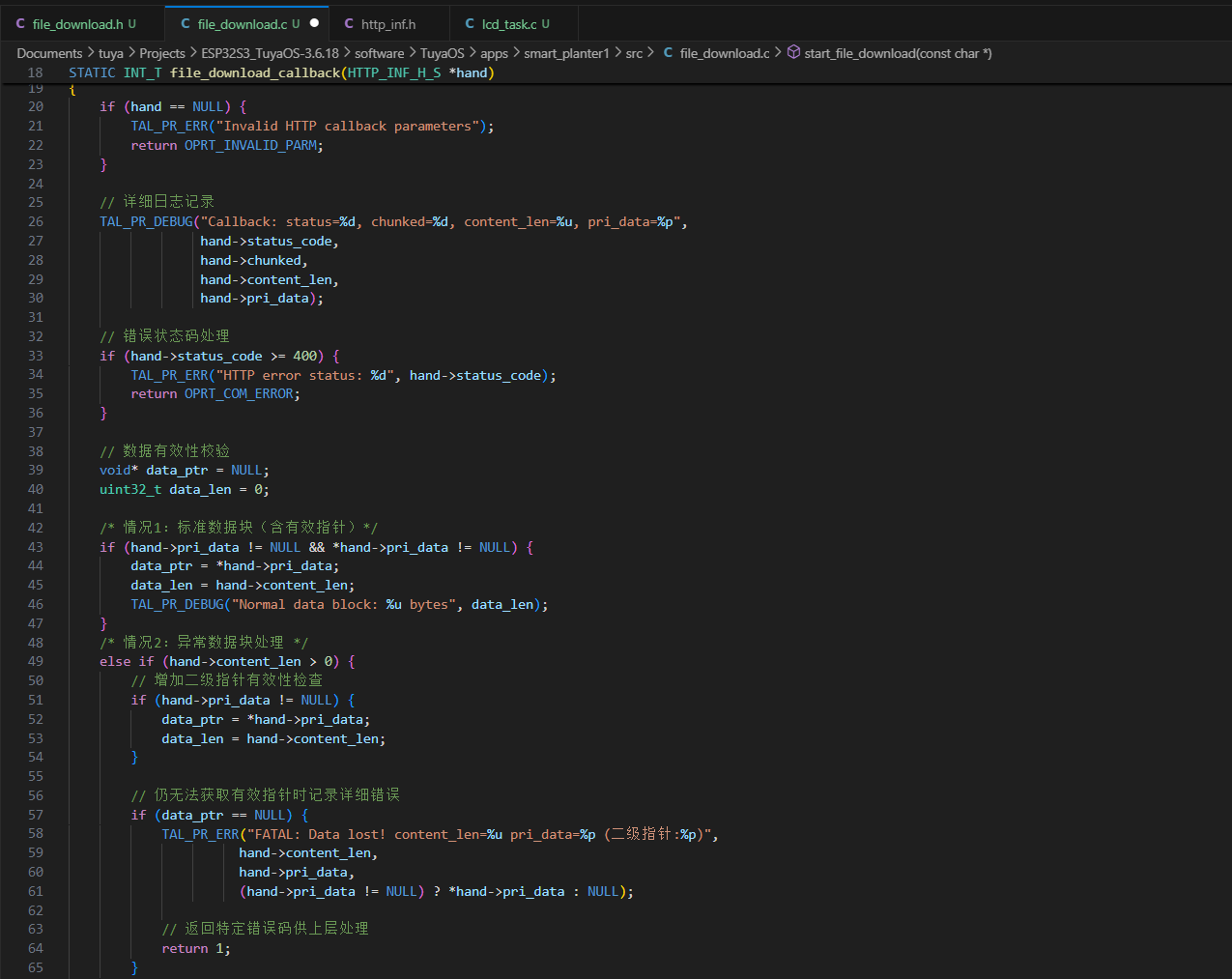The image size is (1232, 979).
Task: Open the src breadcrumb folder
Action: (x=634, y=53)
